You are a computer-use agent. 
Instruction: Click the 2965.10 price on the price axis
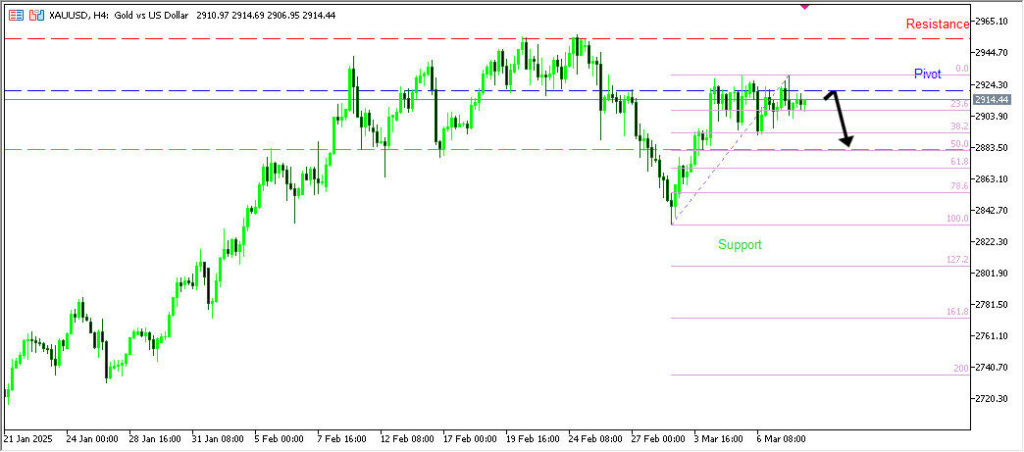[991, 21]
